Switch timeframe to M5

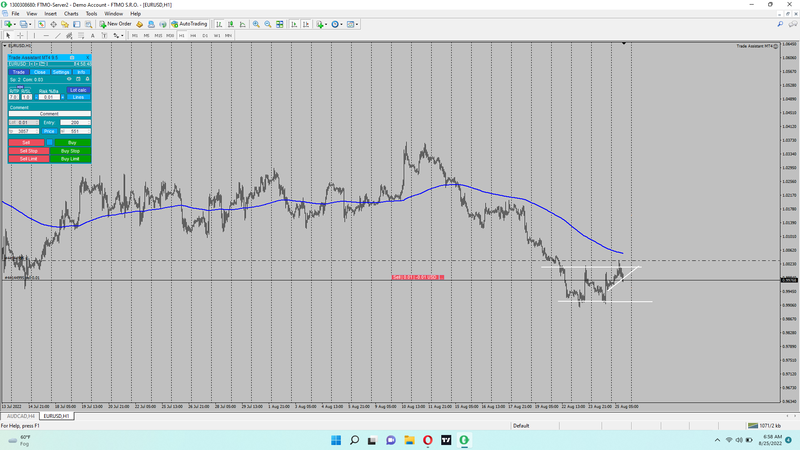click(x=146, y=36)
